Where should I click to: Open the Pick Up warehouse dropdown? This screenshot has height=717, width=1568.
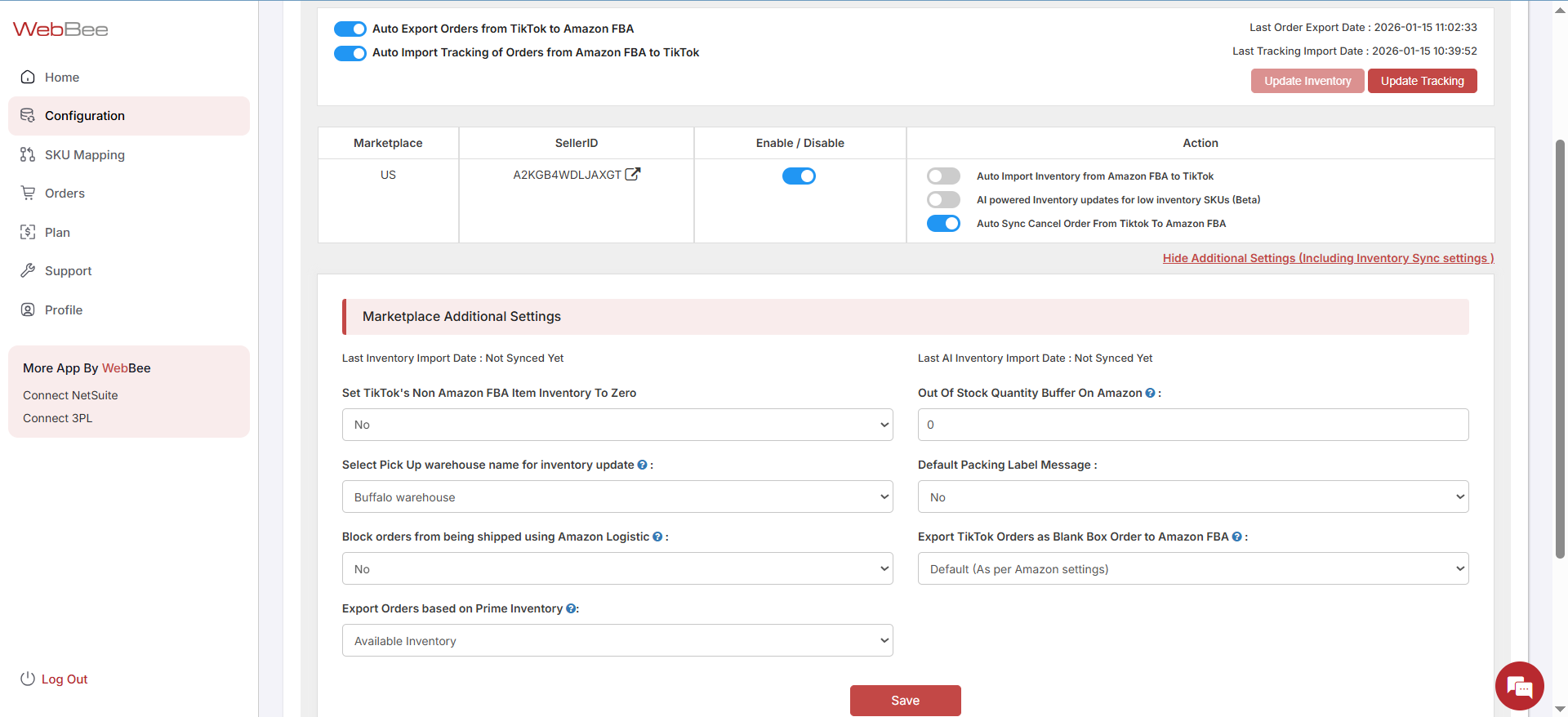click(617, 497)
